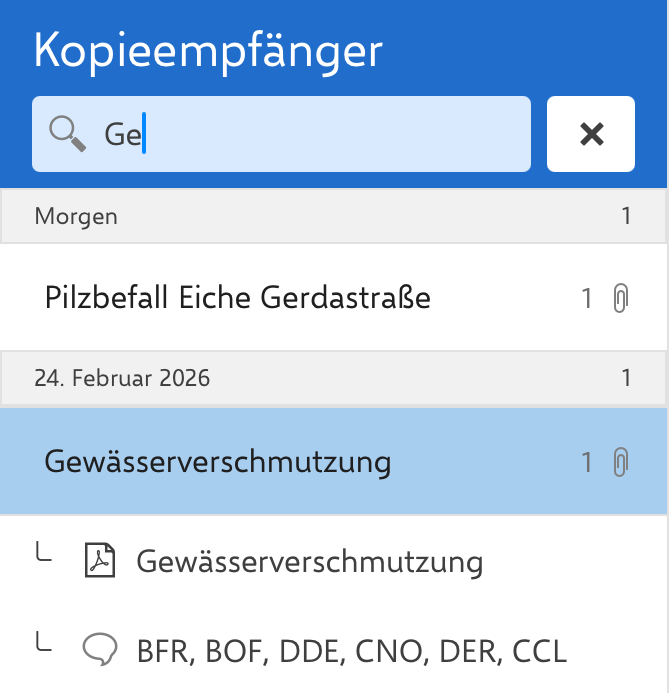
Task: Click attachment count on the highlighted Gewässerverschmutzung row
Action: 588,462
